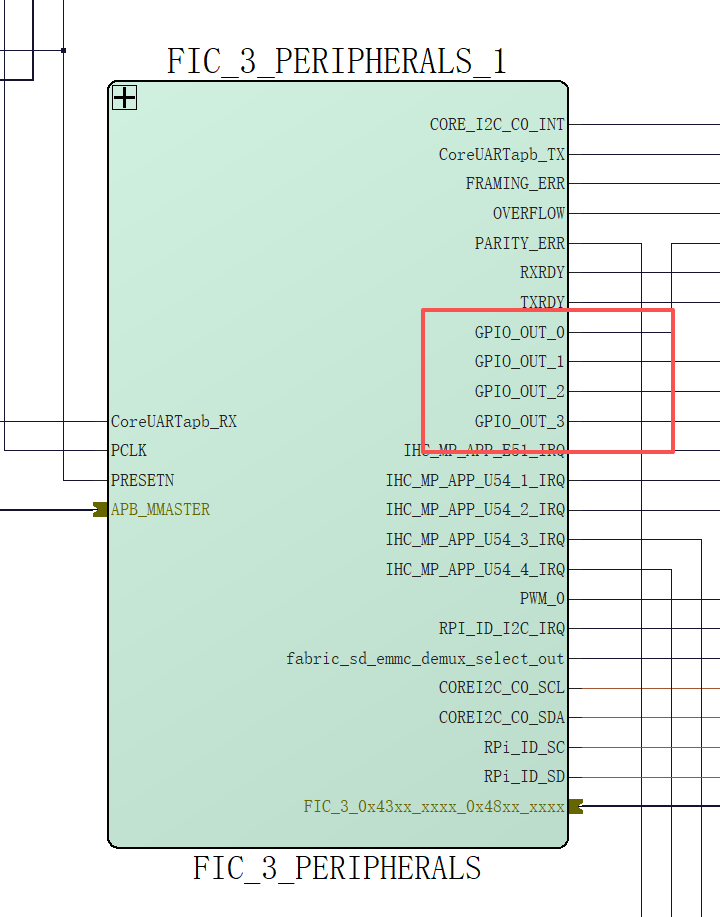
Task: Select the PWM_0 output pin
Action: 542,599
